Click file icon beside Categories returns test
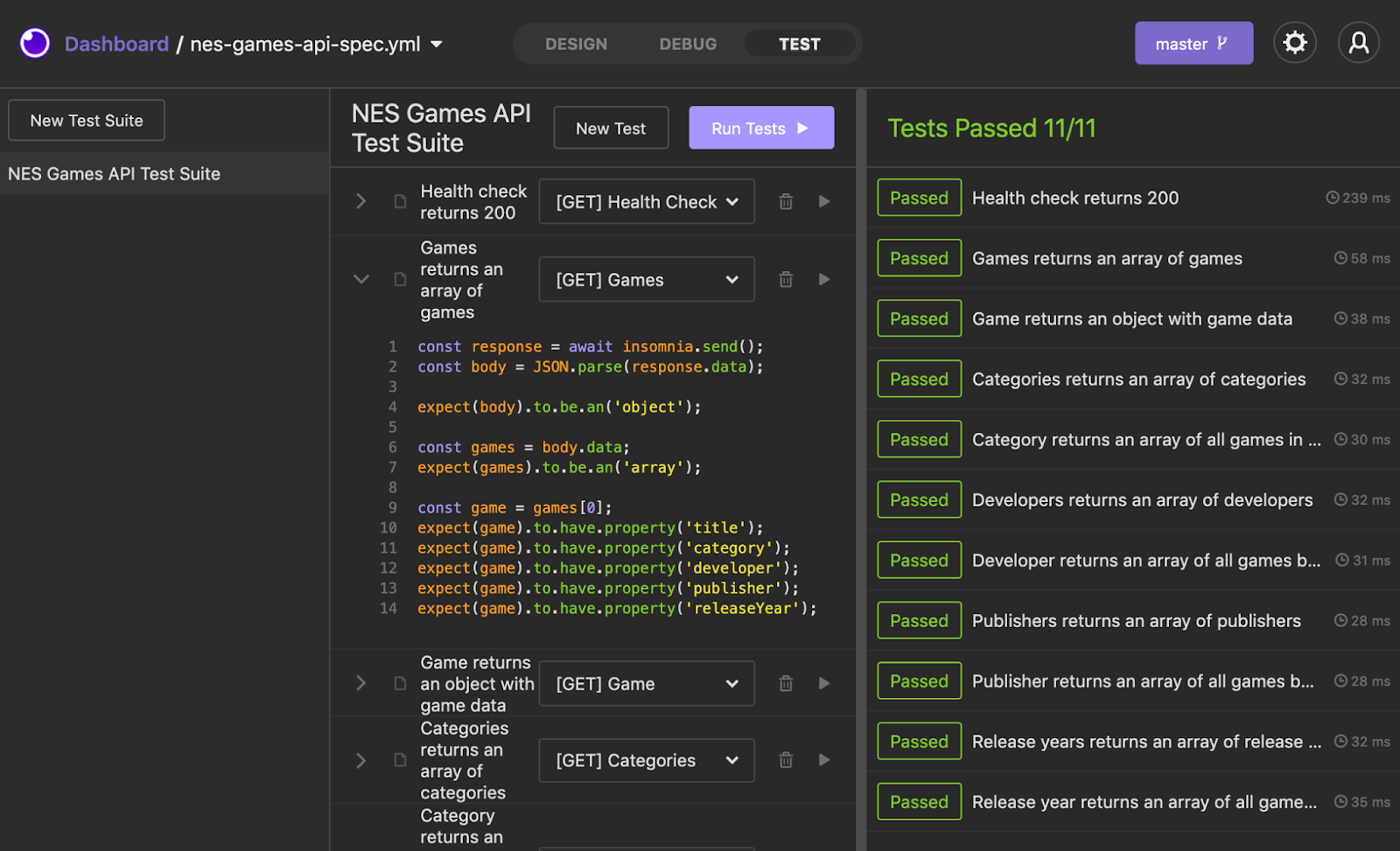Viewport: 1400px width, 851px height. click(x=400, y=760)
